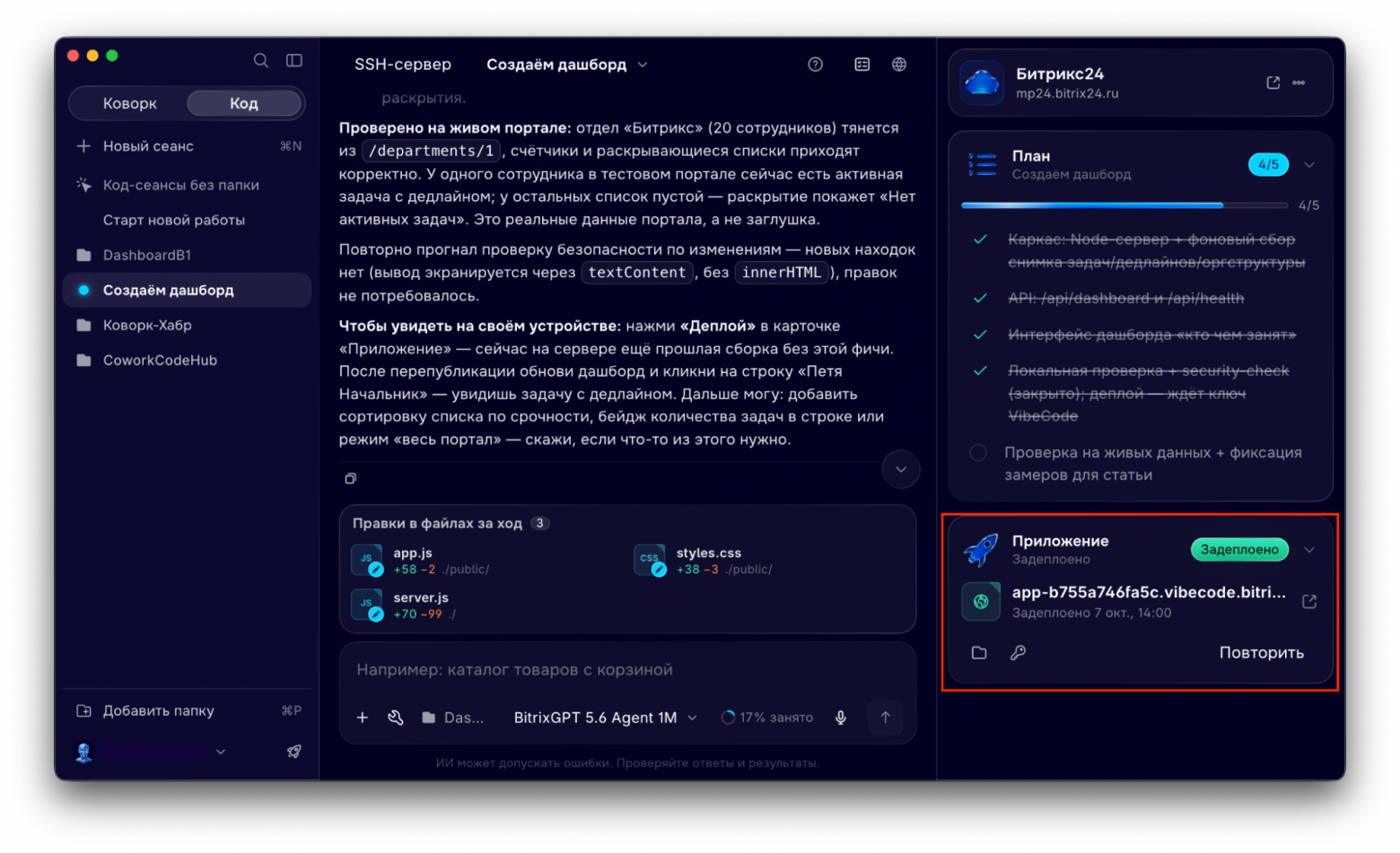Open the three-dot menu on Битрикс24 card
The width and height of the screenshot is (1400, 853).
click(1299, 83)
